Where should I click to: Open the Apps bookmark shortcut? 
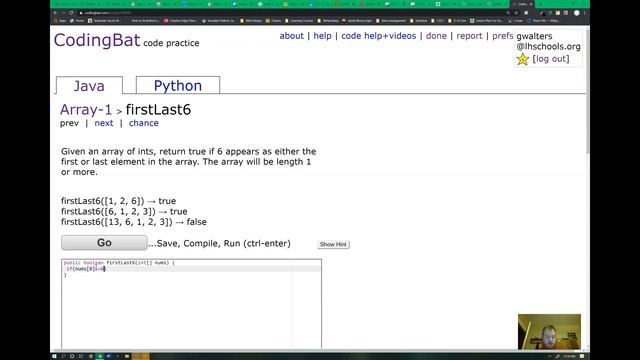(60, 20)
